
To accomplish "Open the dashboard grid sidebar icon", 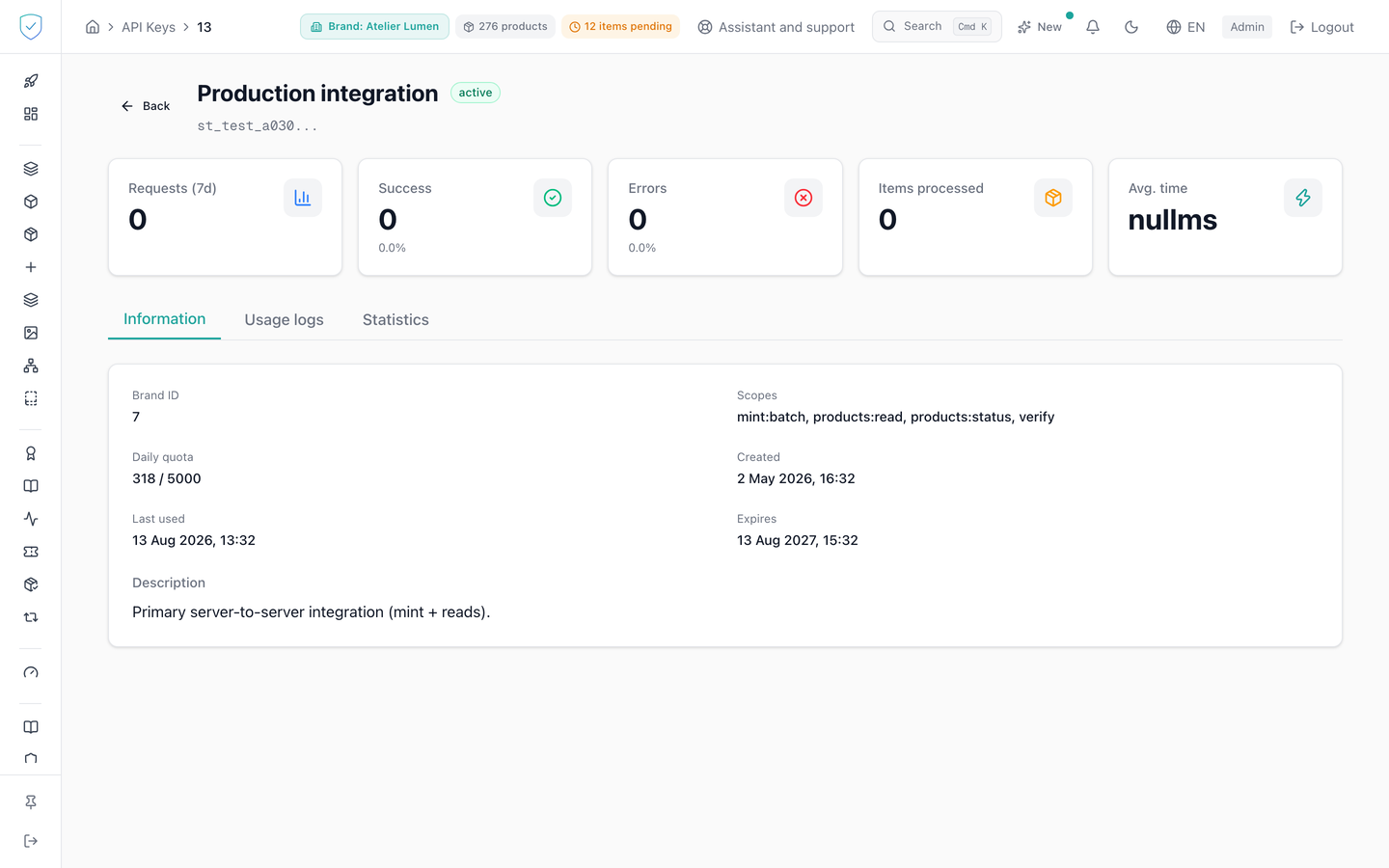I will [31, 114].
